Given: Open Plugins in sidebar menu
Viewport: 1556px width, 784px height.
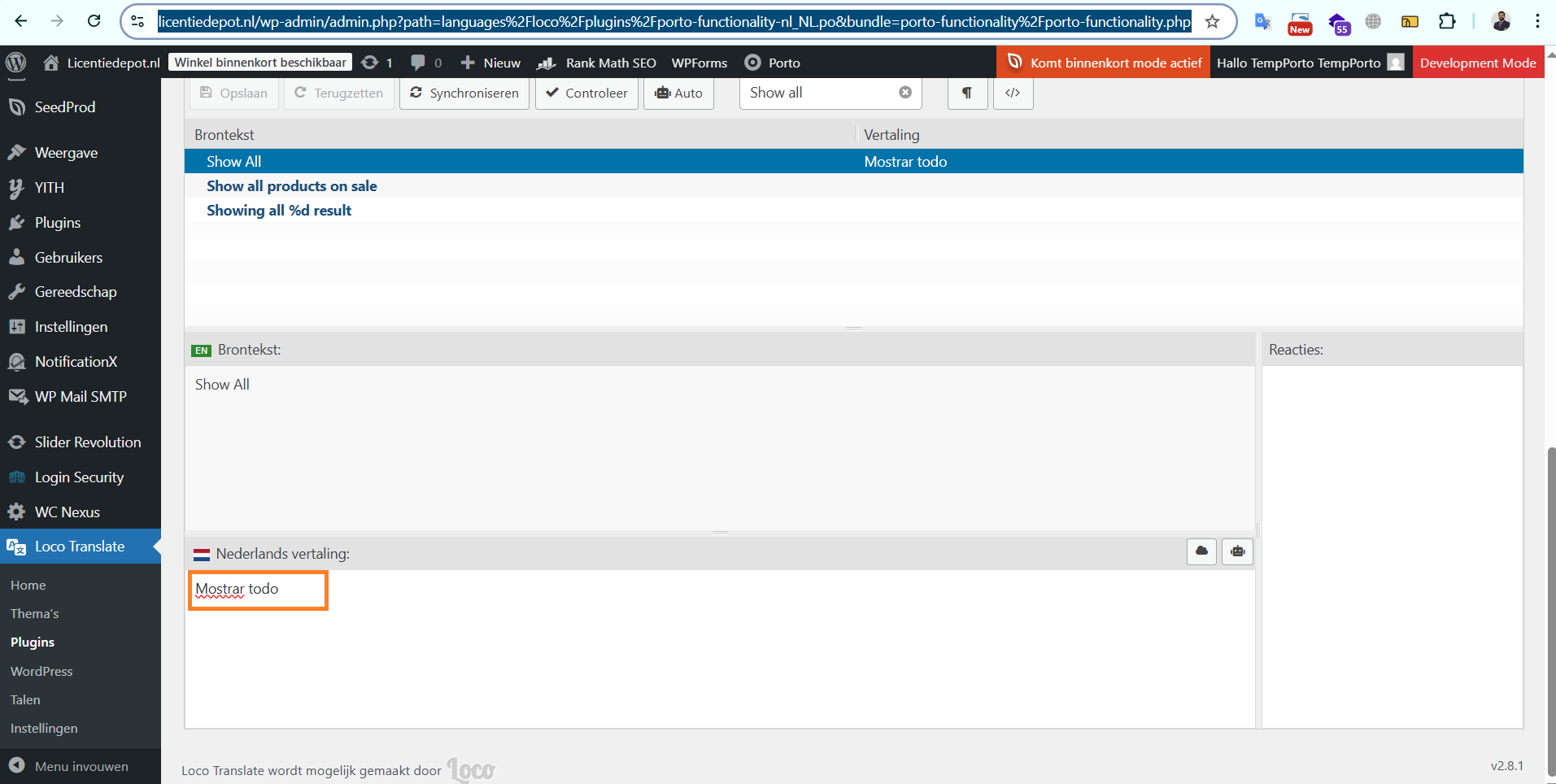Looking at the screenshot, I should tap(57, 223).
